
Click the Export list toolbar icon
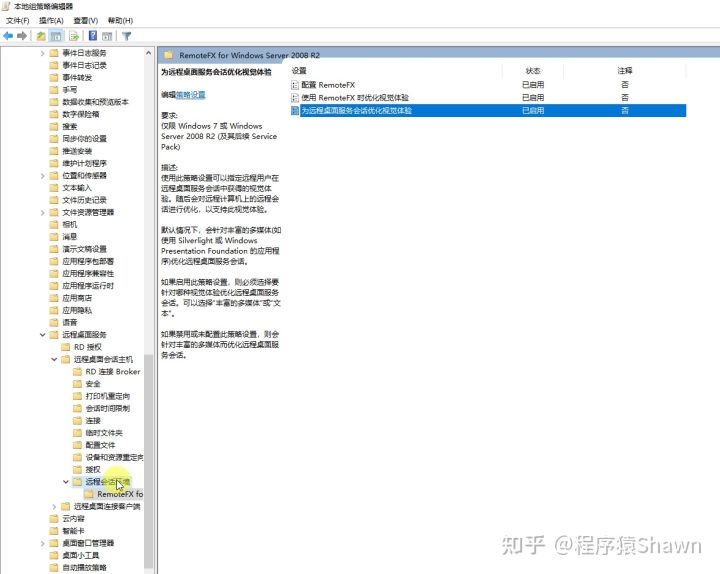coord(74,36)
